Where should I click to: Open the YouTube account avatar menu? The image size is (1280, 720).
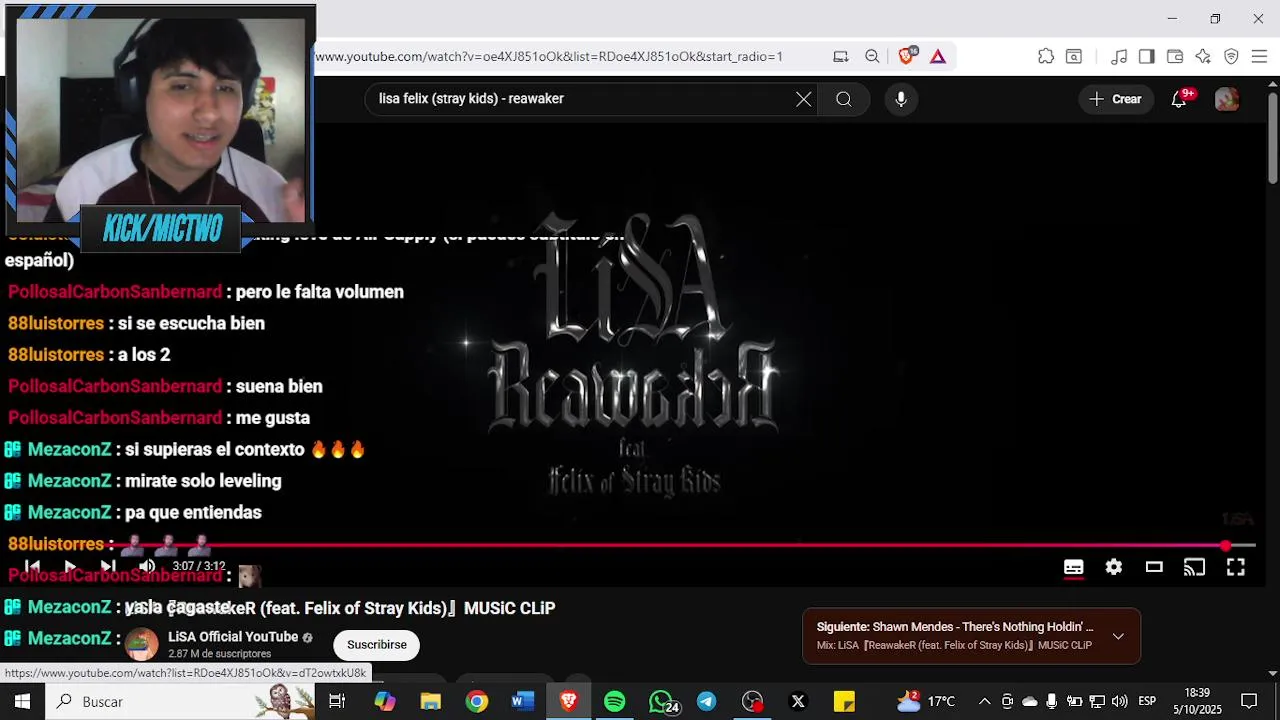pyautogui.click(x=1227, y=99)
